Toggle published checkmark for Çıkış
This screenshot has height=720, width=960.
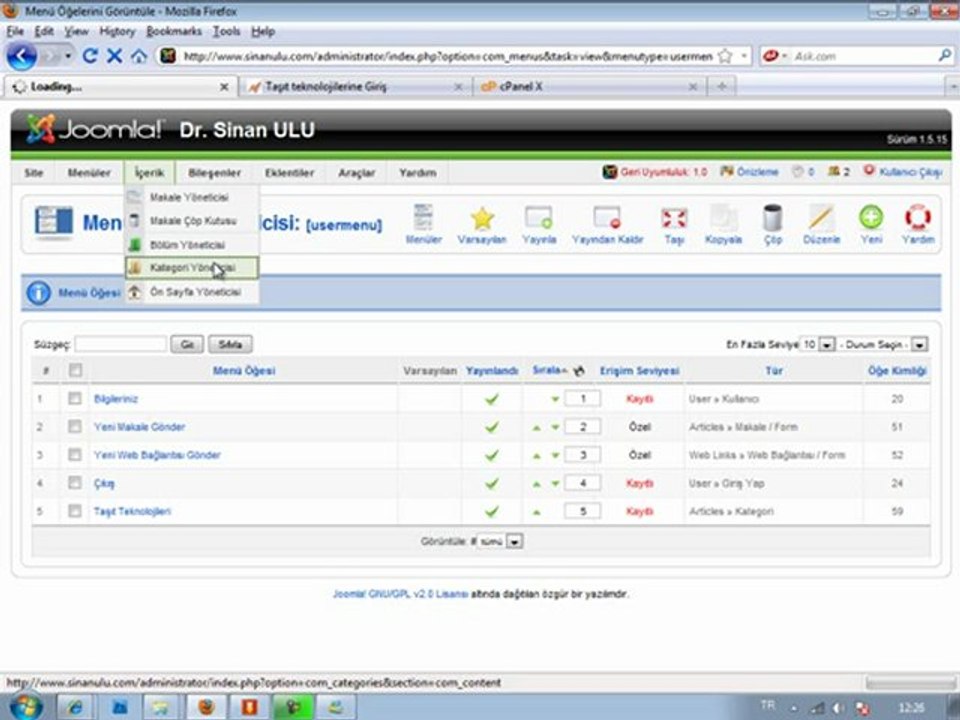pos(492,484)
